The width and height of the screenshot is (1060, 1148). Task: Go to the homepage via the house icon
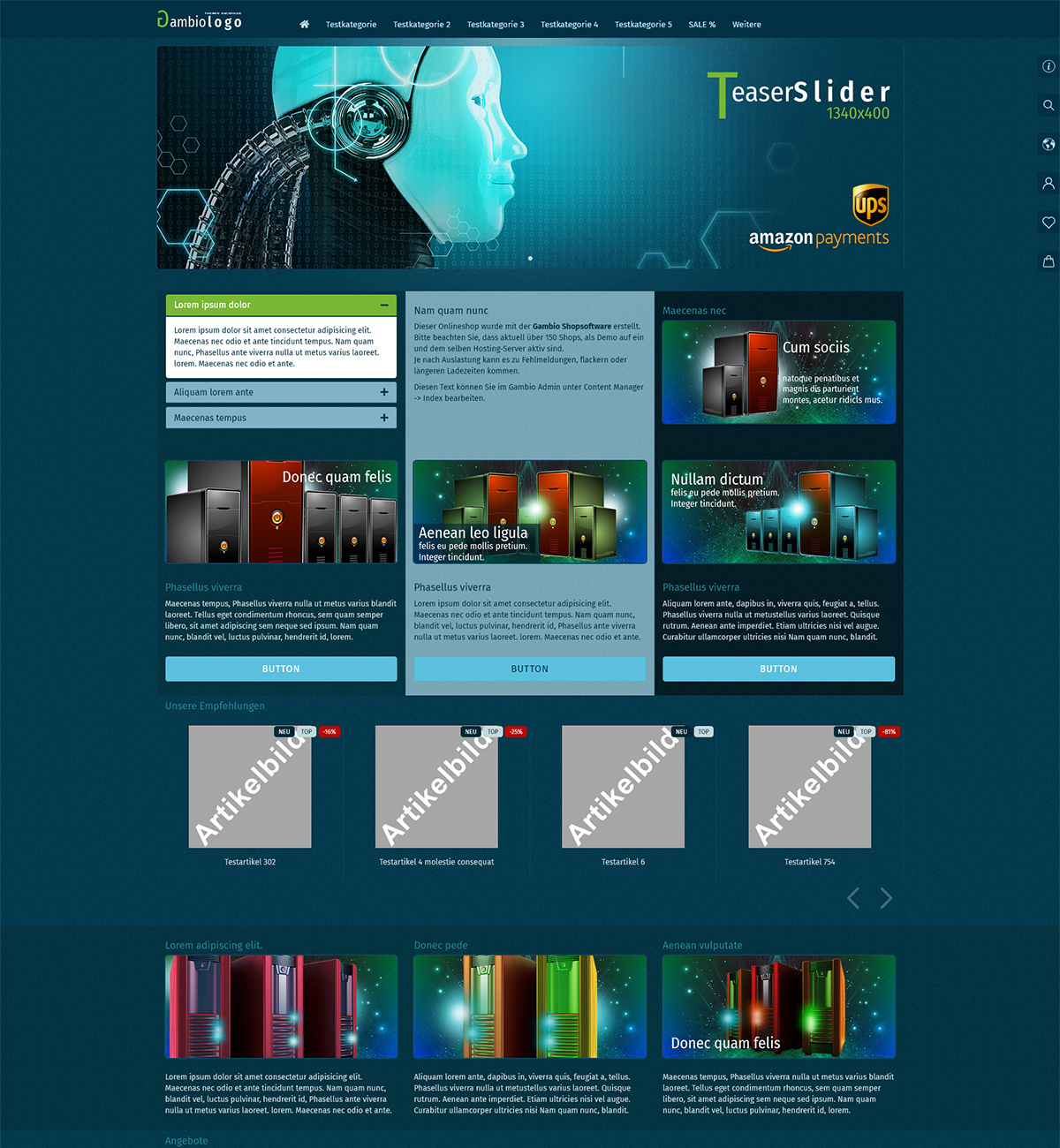(x=304, y=25)
